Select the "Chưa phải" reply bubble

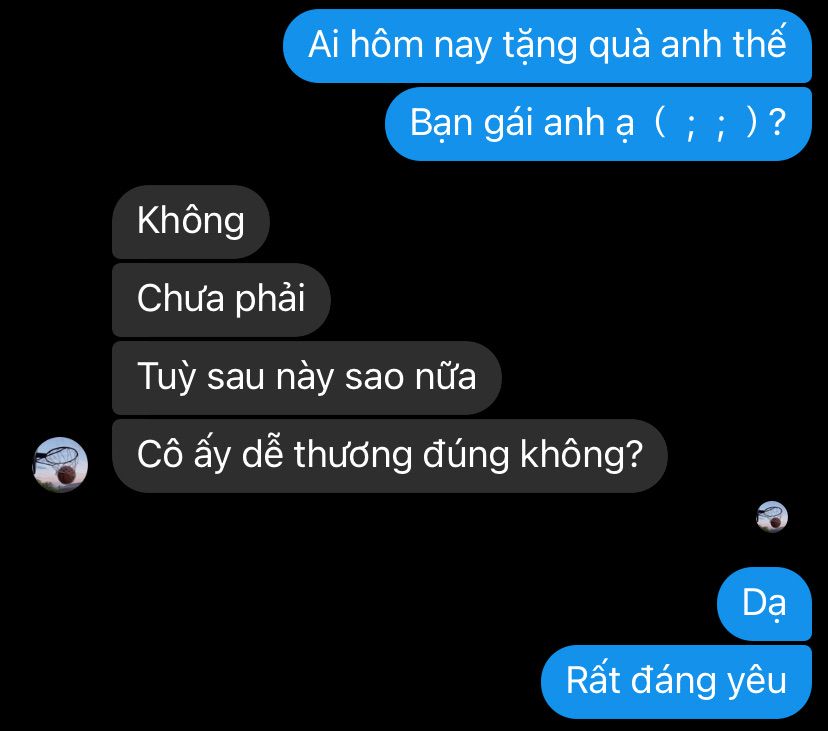[x=221, y=299]
